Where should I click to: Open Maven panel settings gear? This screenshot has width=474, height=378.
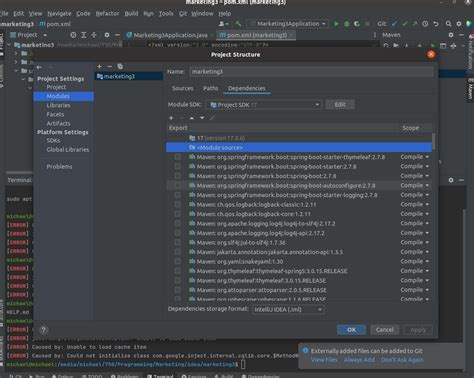tap(451, 35)
